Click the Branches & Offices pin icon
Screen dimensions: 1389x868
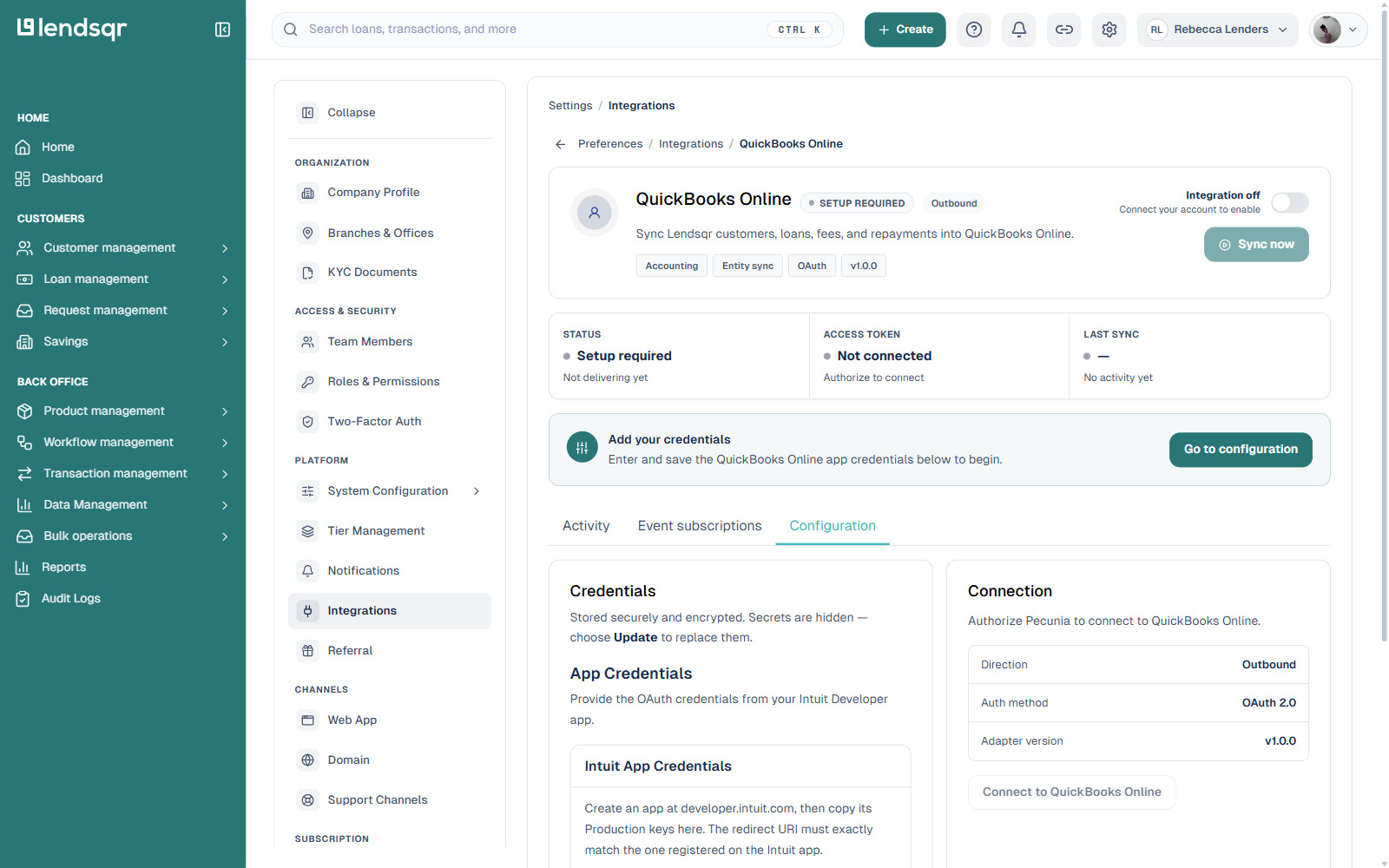pos(308,233)
